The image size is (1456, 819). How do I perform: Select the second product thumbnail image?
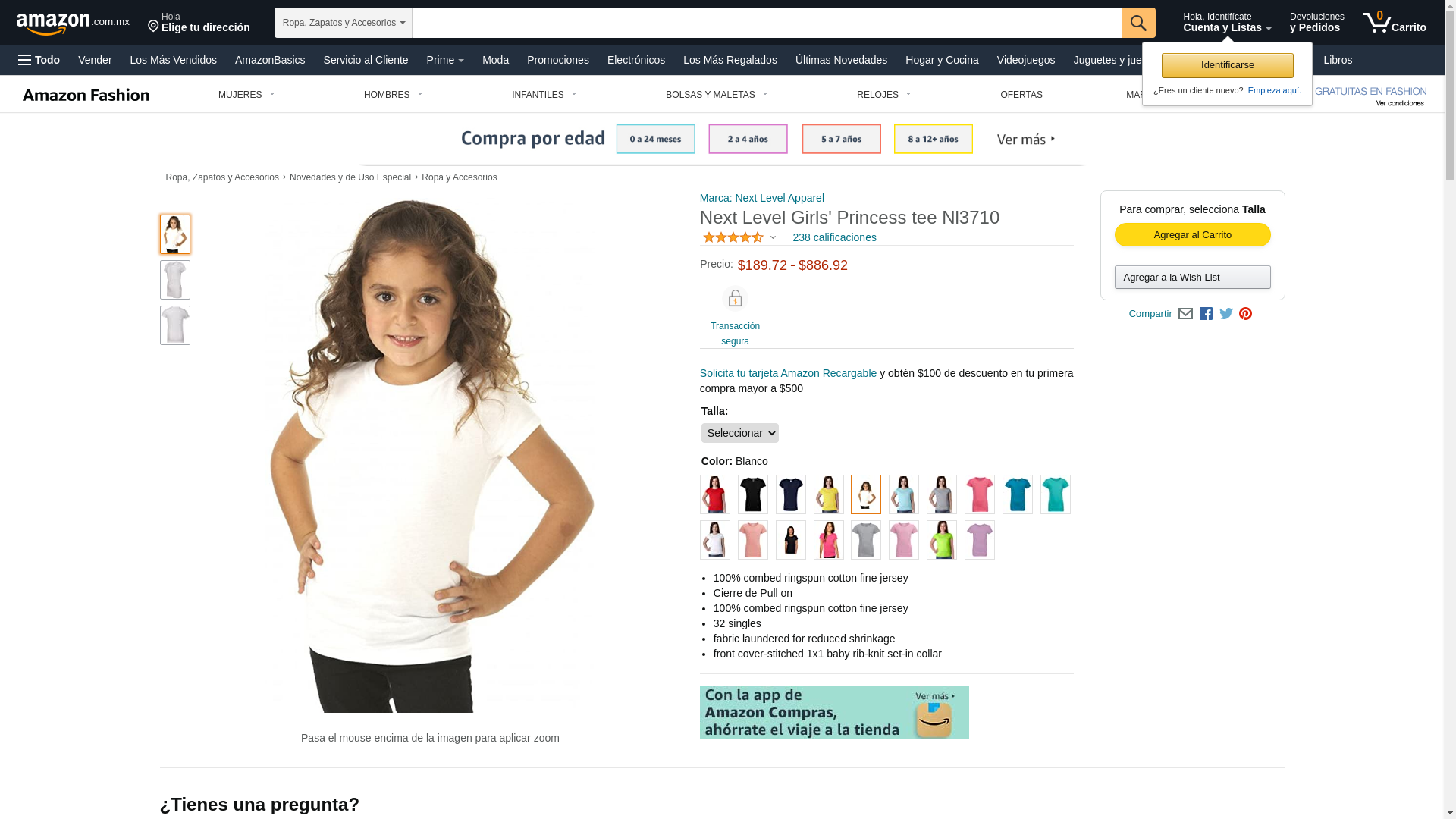click(175, 280)
